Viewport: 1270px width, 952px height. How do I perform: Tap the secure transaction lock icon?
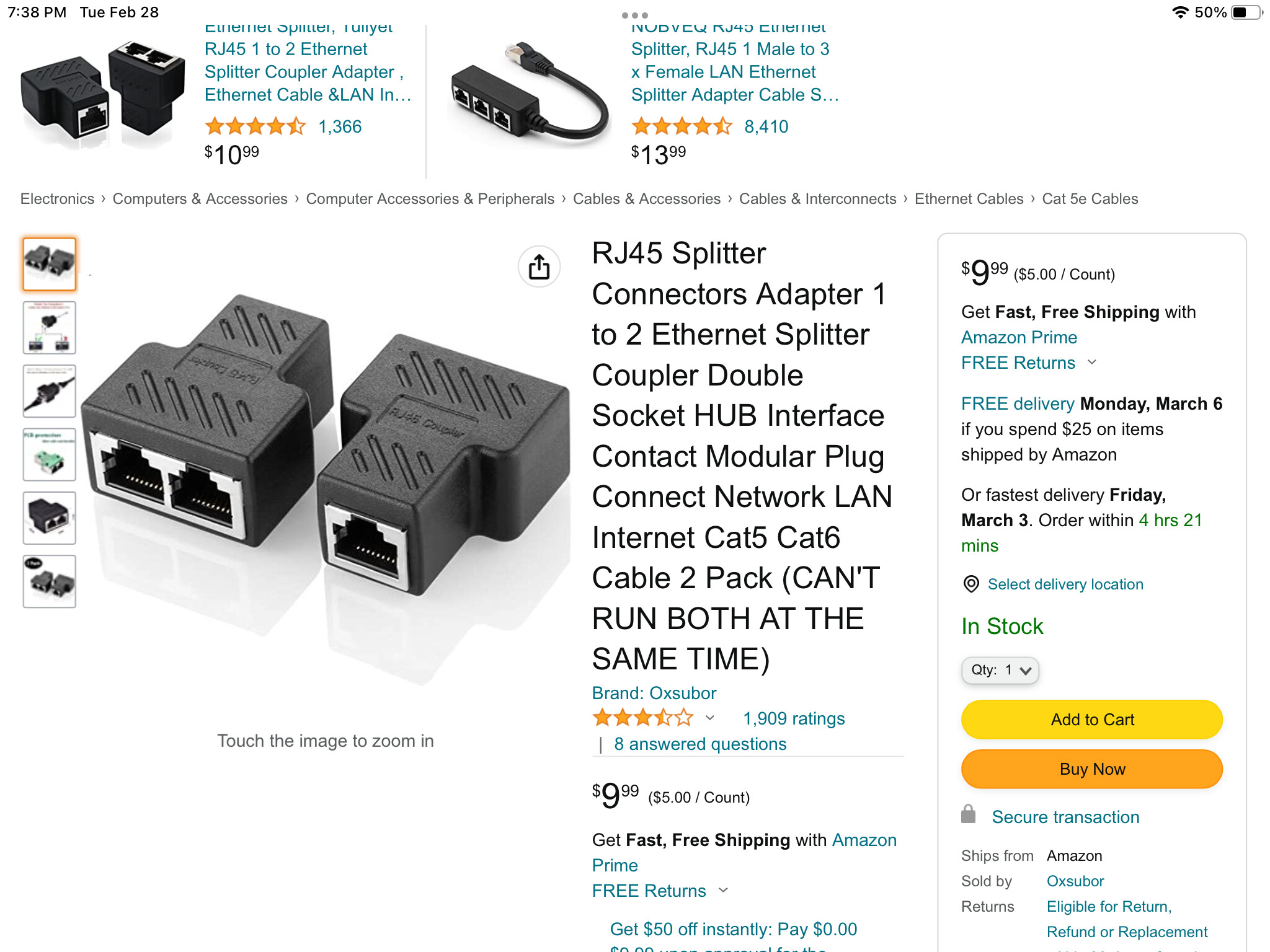click(x=968, y=814)
